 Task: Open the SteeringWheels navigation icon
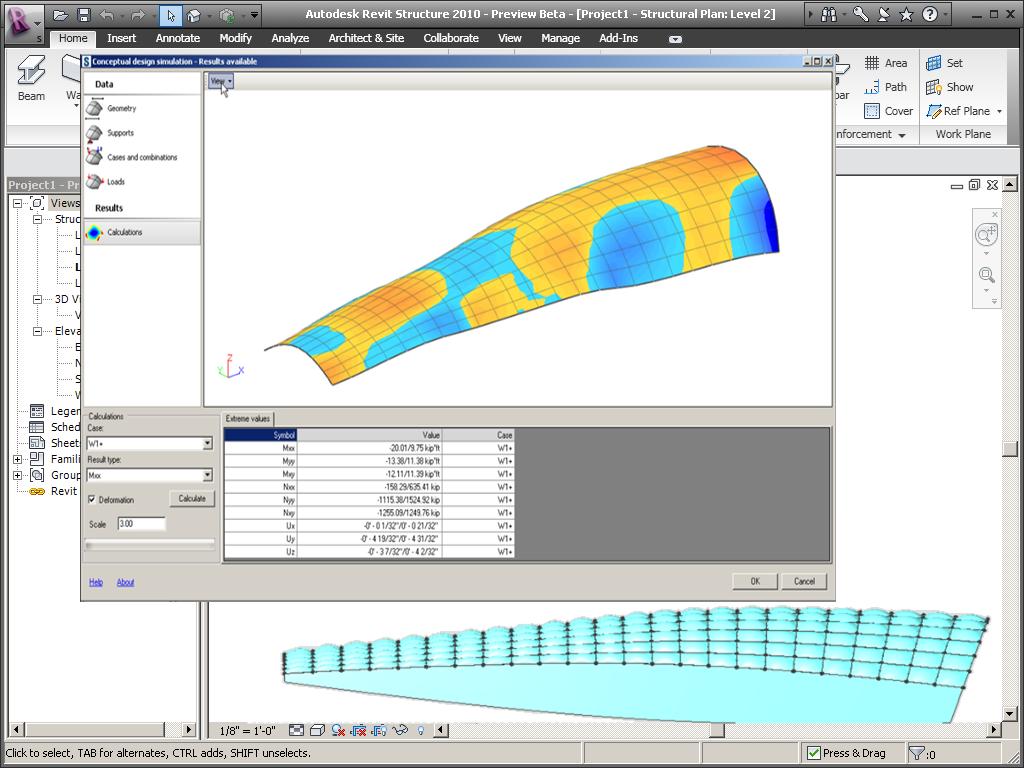click(x=986, y=233)
